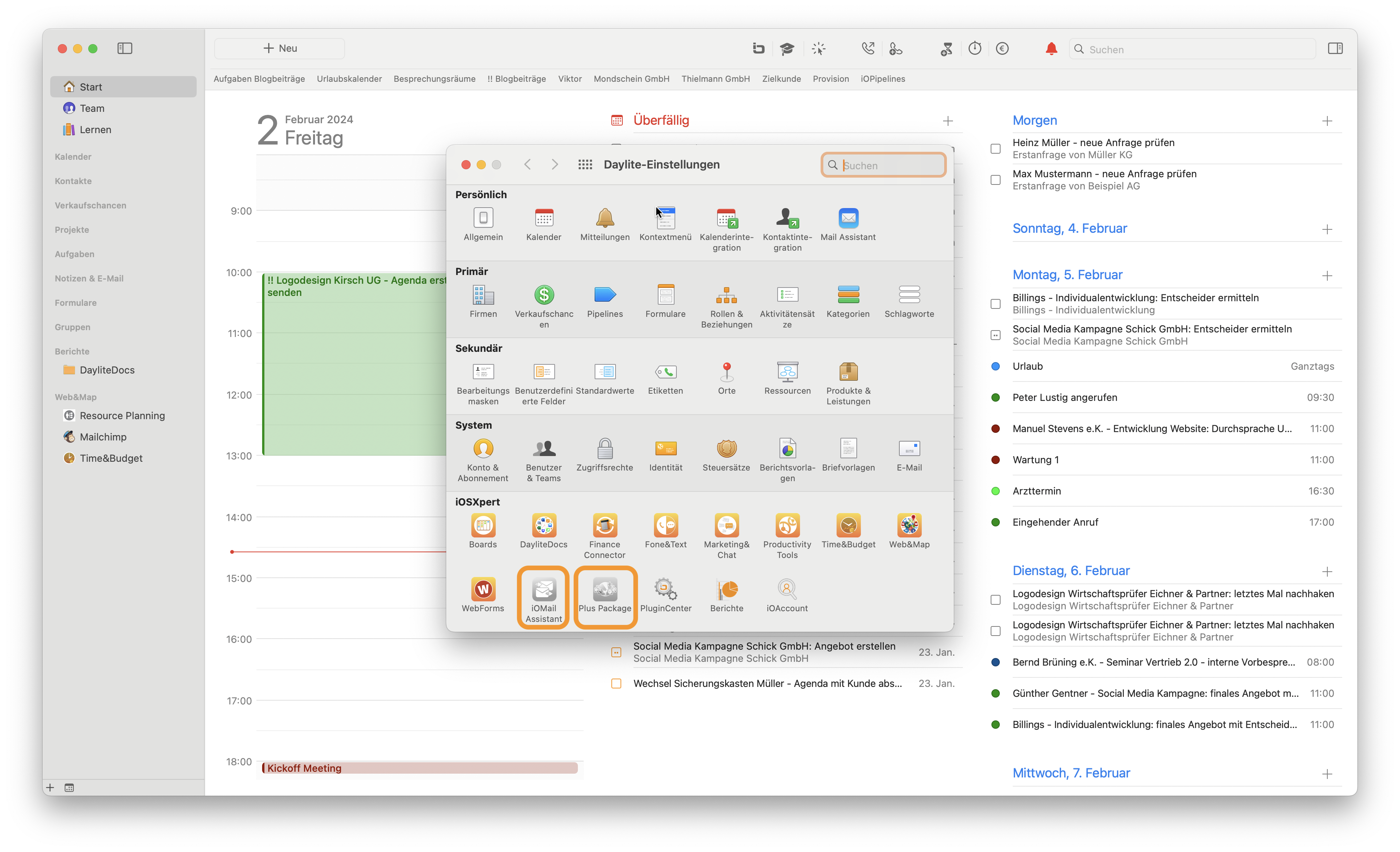Open Konto & Abonnement preferences
Screen dimensions: 1400x852
pos(483,460)
